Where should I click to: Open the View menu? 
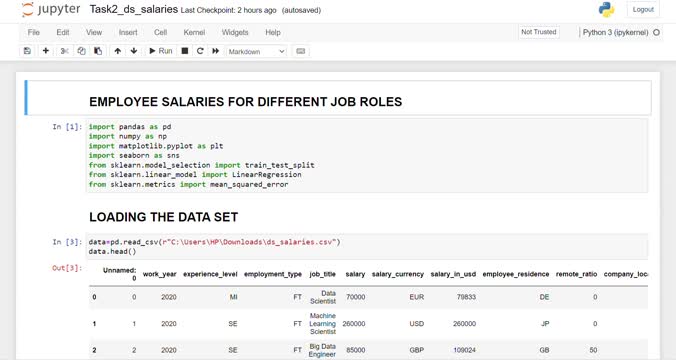pos(94,32)
